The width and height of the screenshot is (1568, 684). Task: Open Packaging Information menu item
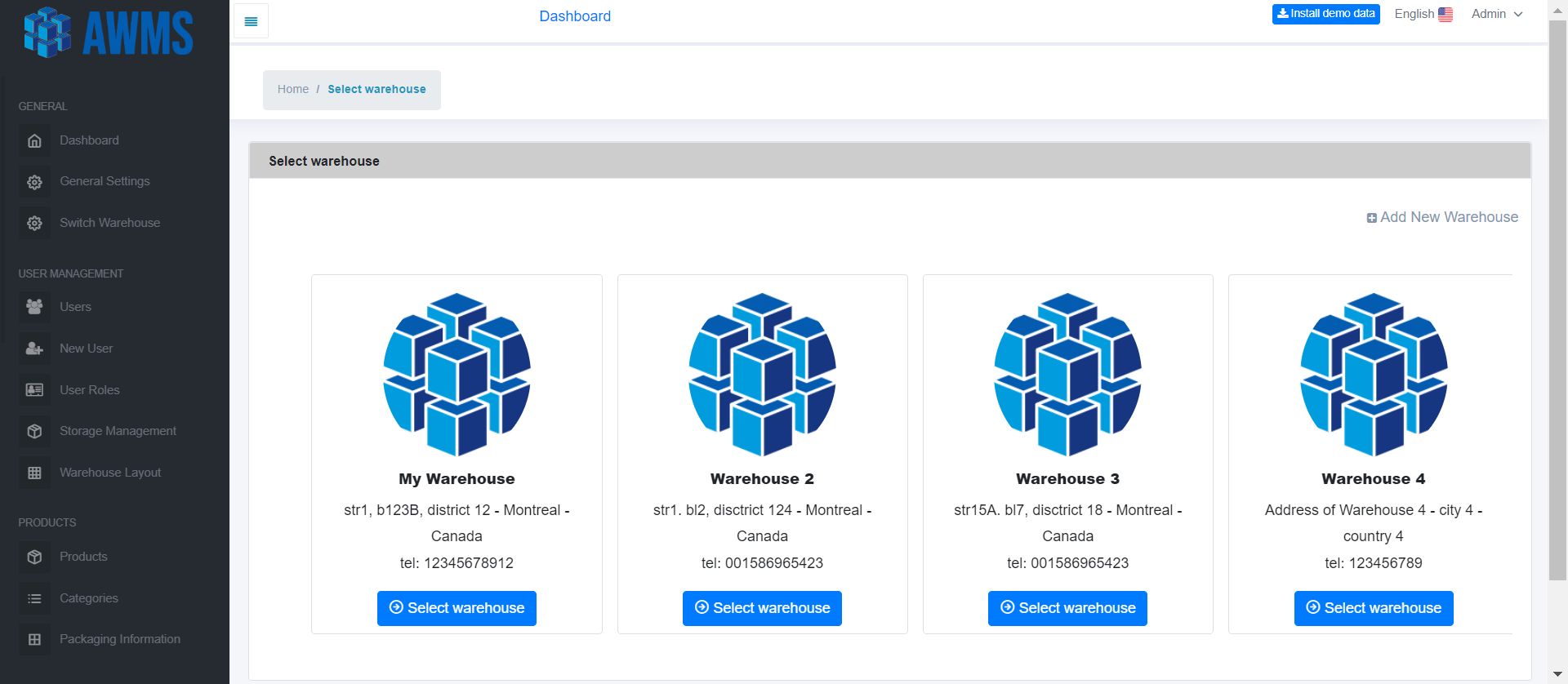coord(120,639)
